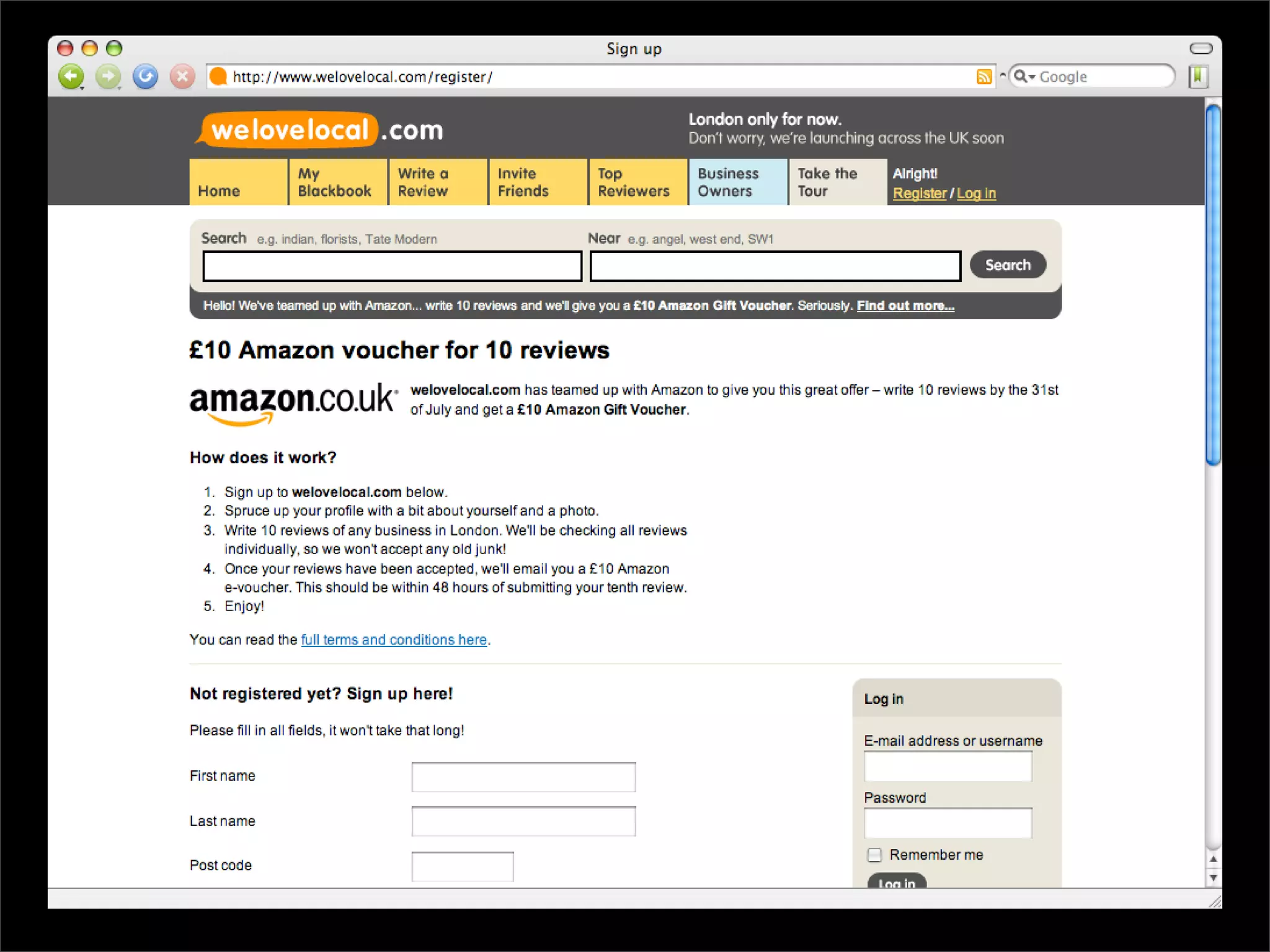Click the orange RSS feed icon
This screenshot has width=1270, height=952.
coord(984,77)
